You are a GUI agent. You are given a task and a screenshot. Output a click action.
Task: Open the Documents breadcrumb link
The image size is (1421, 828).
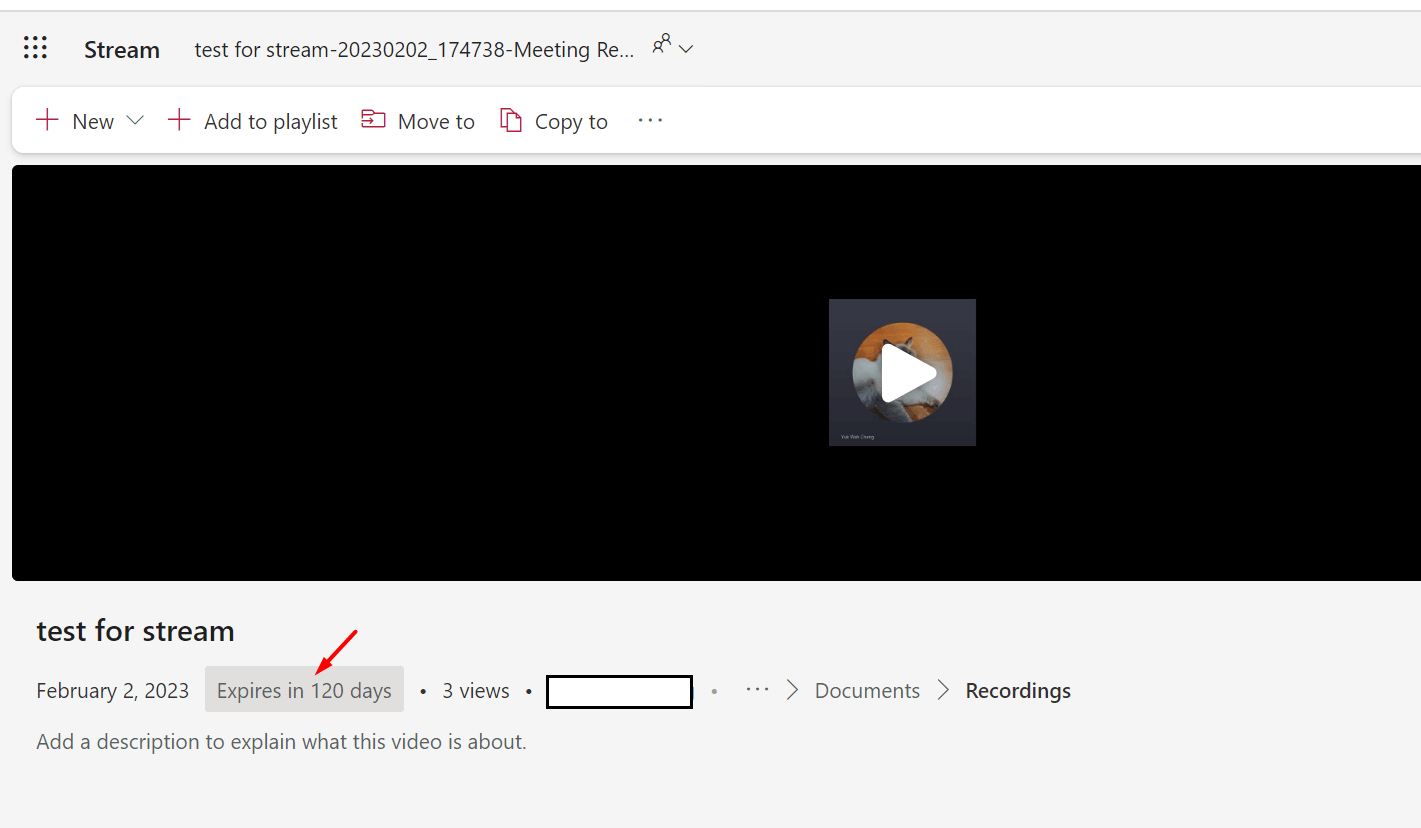pos(867,691)
